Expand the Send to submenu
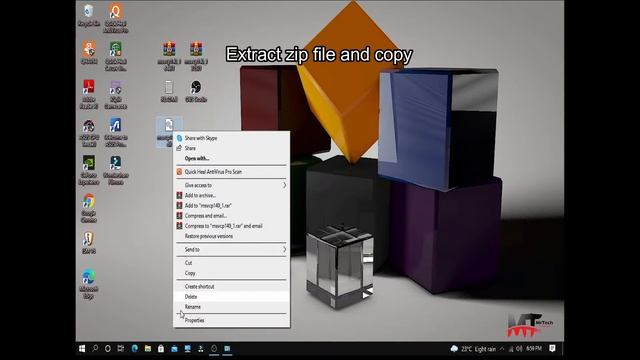 point(231,249)
